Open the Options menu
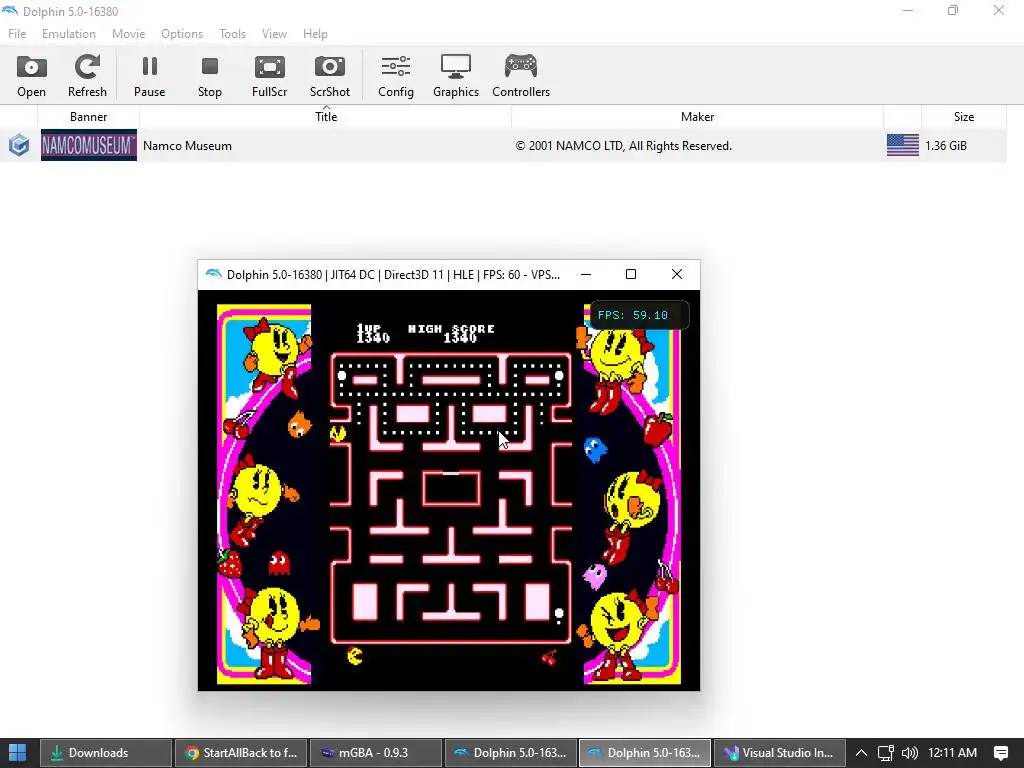This screenshot has height=768, width=1024. pyautogui.click(x=182, y=34)
